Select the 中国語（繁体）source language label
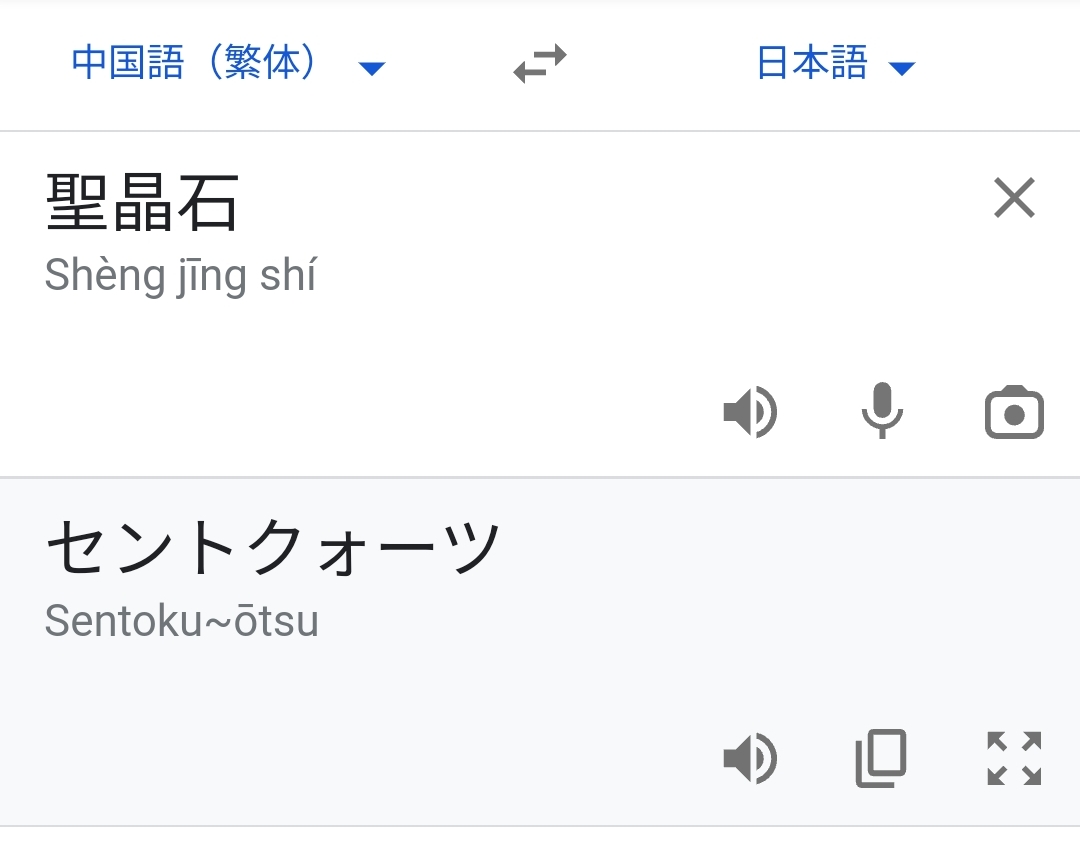This screenshot has width=1080, height=842. click(x=196, y=64)
